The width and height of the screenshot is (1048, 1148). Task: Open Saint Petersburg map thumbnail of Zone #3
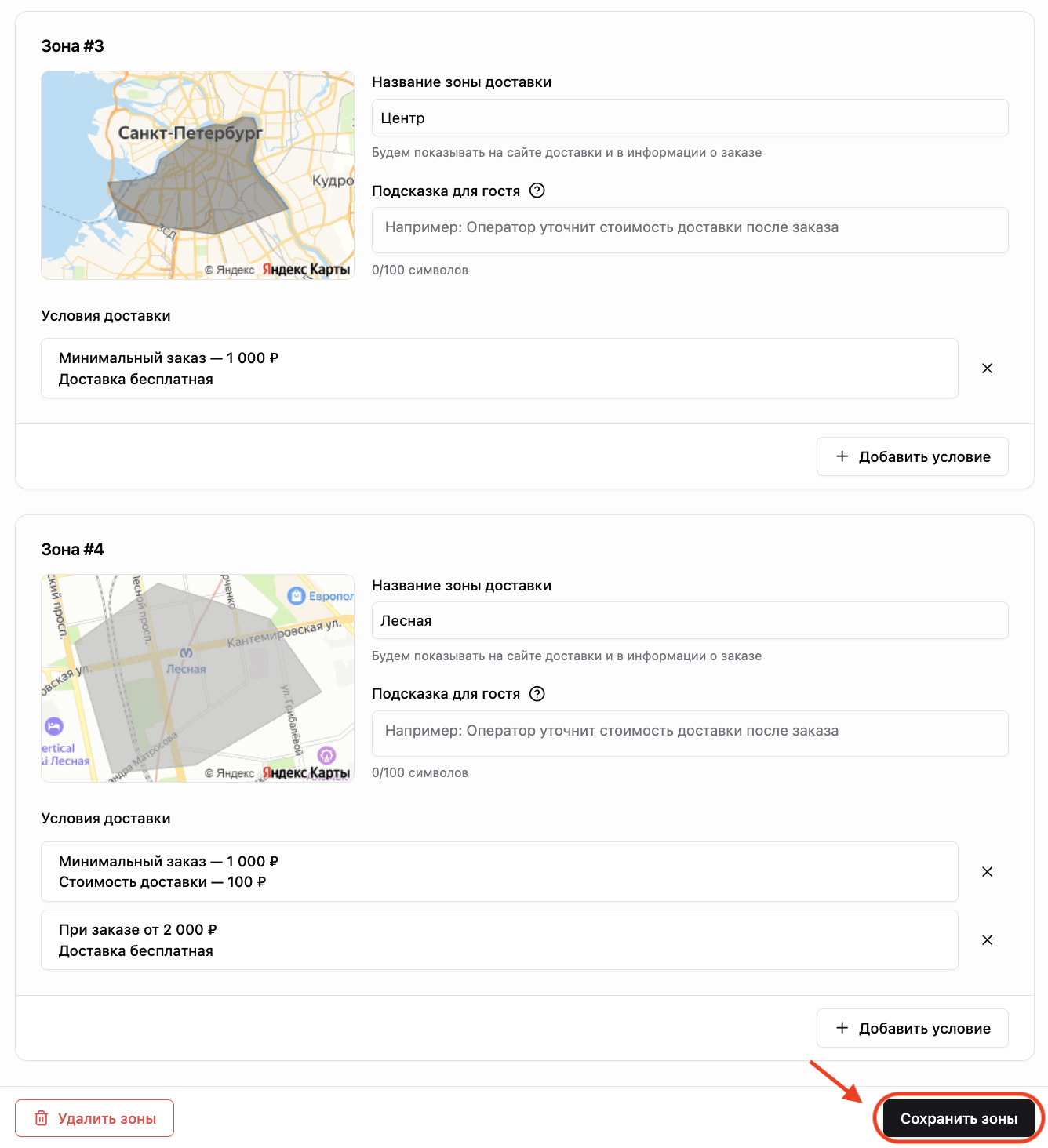198,175
